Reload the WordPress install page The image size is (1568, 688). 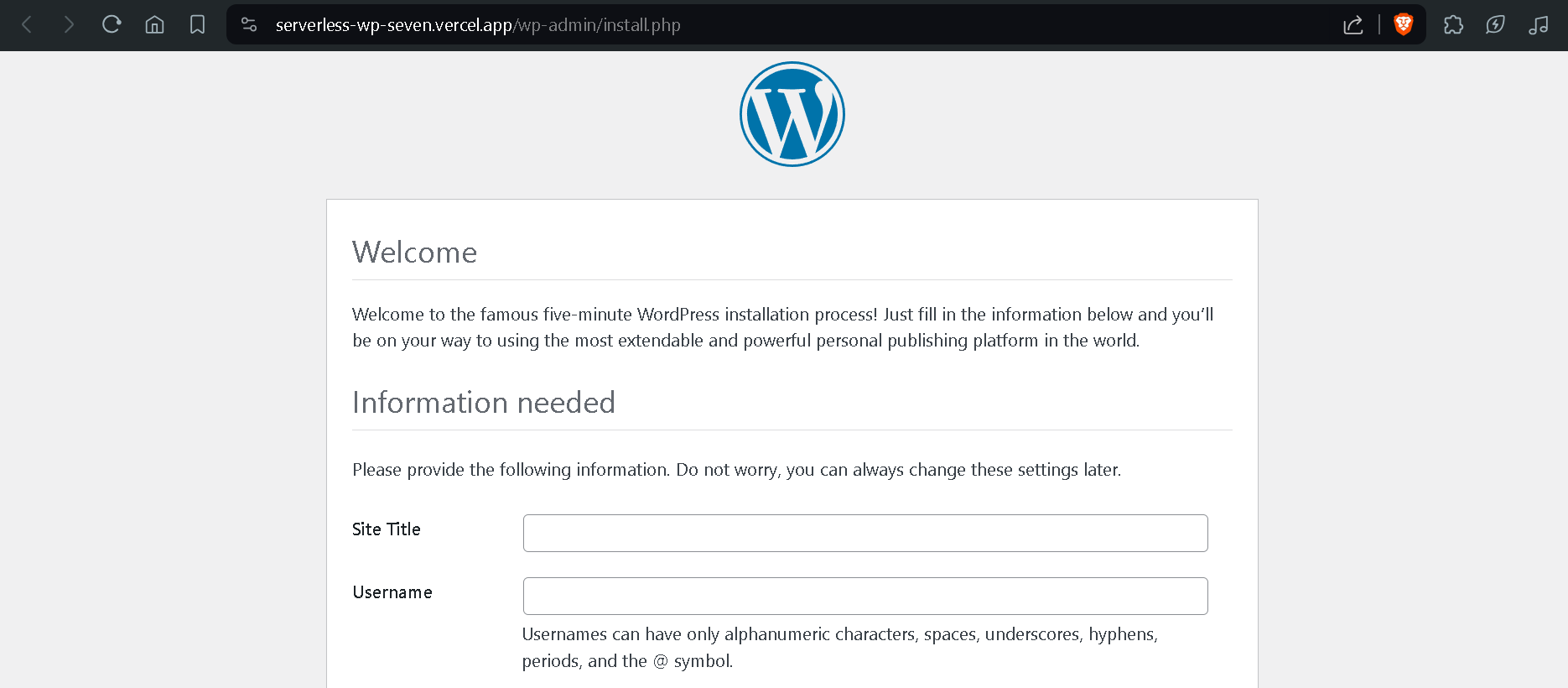coord(112,25)
